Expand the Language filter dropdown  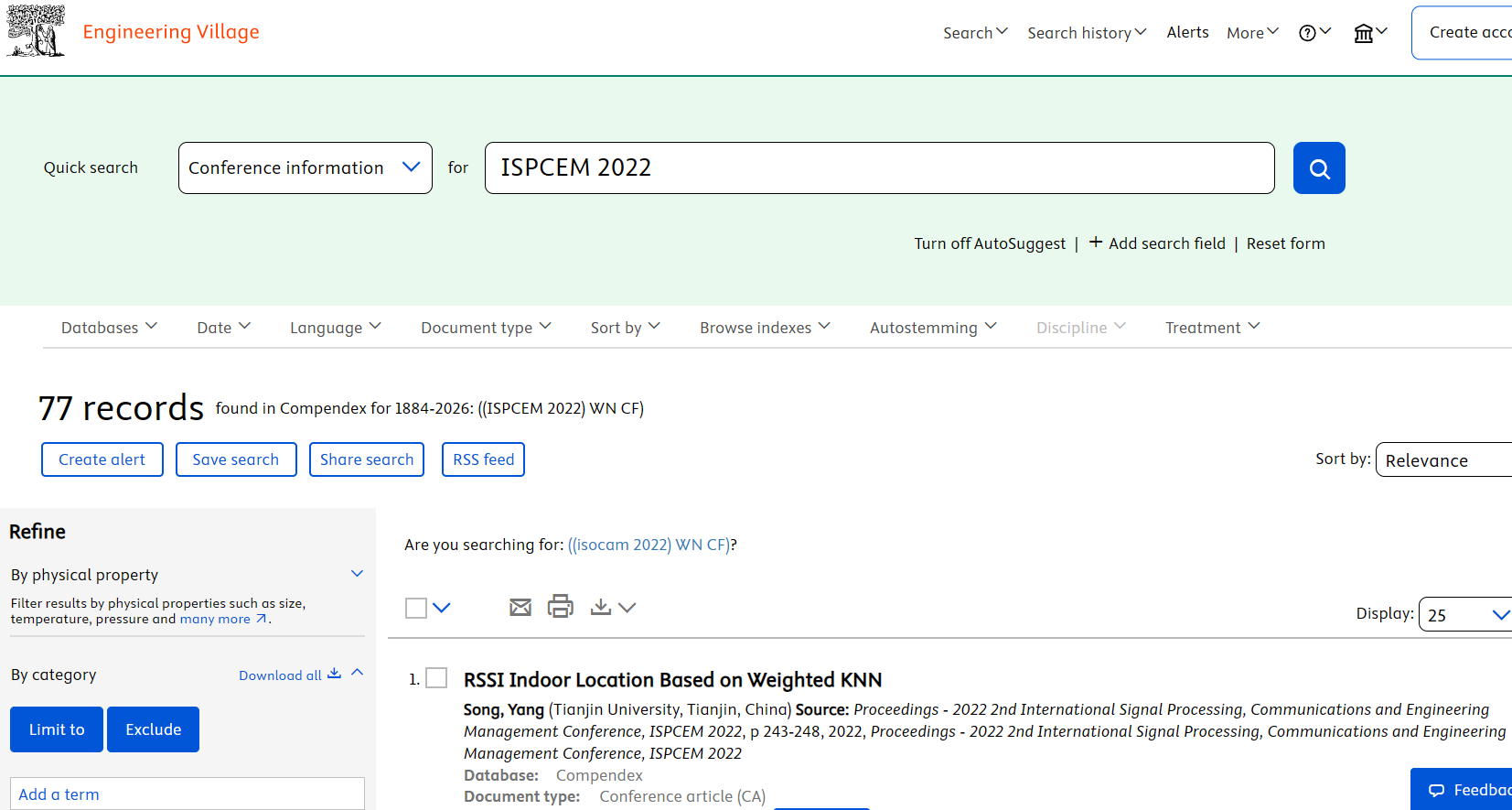[335, 327]
